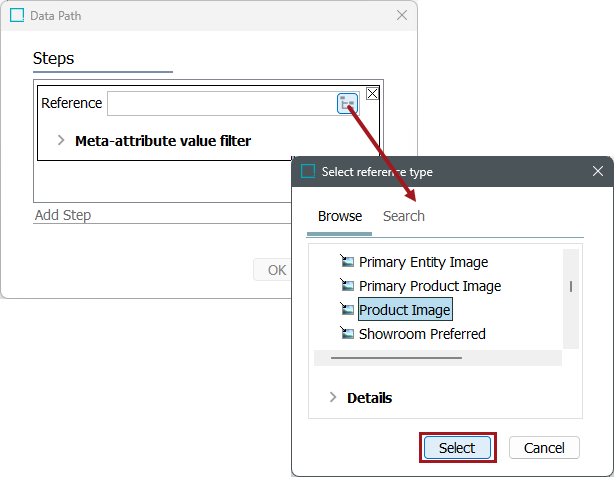Choose Primary Entity Image reference type
Screen dimensions: 614x477
click(423, 262)
